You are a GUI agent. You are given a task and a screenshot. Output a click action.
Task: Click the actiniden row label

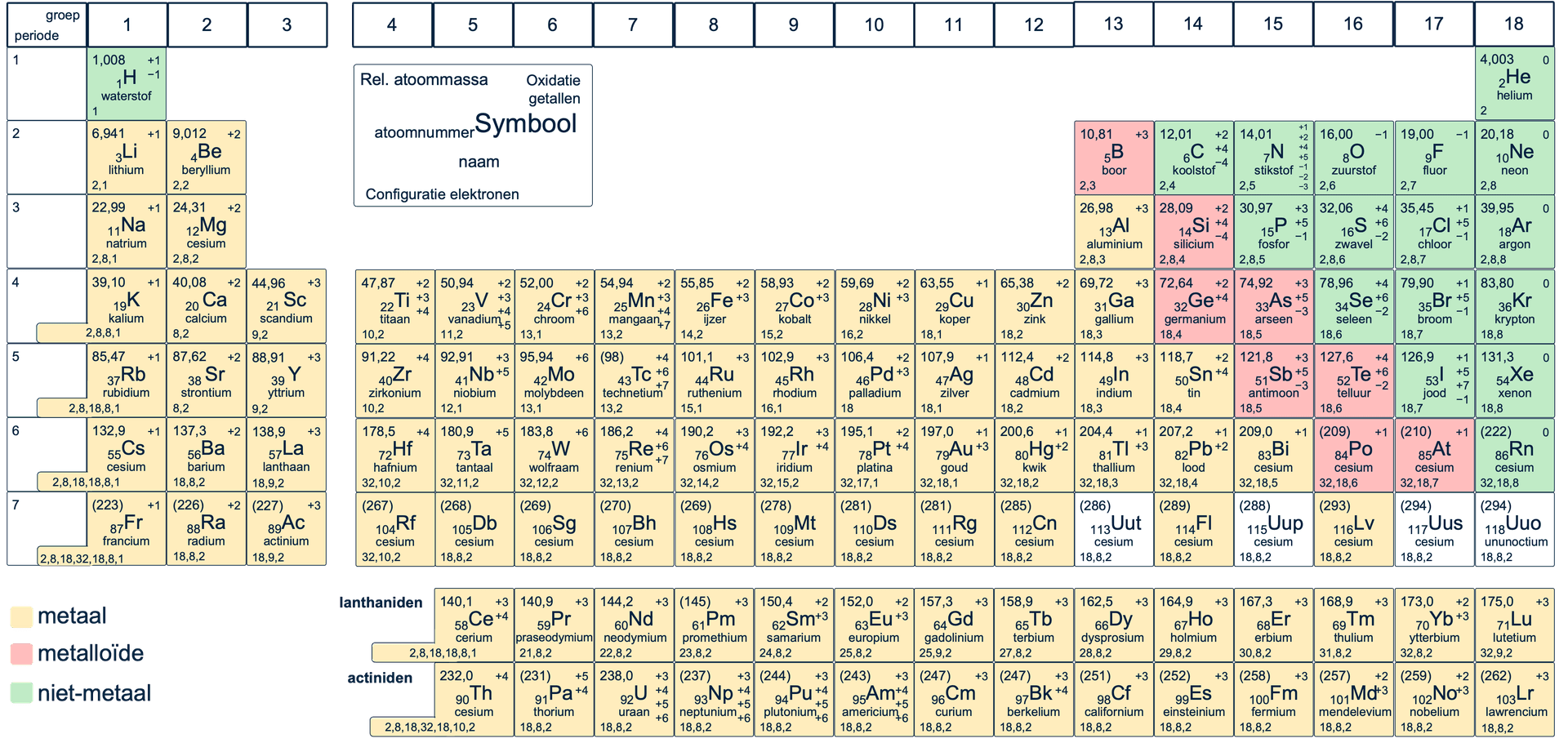coord(380,678)
